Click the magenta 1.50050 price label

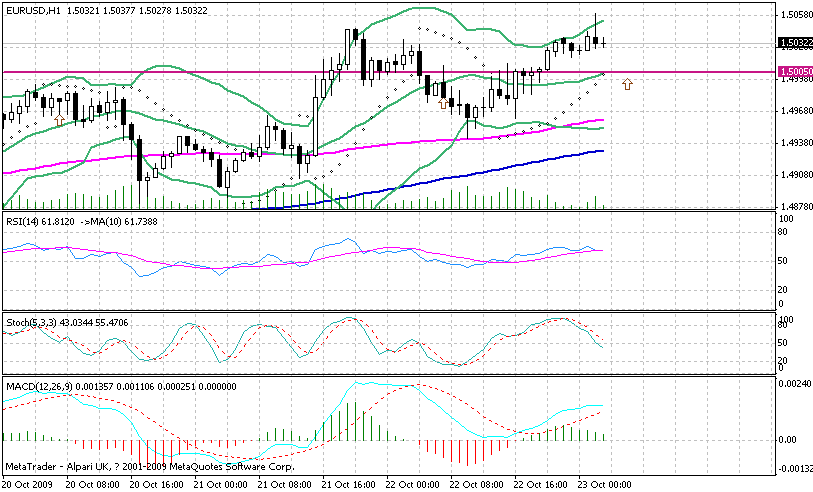(x=794, y=72)
